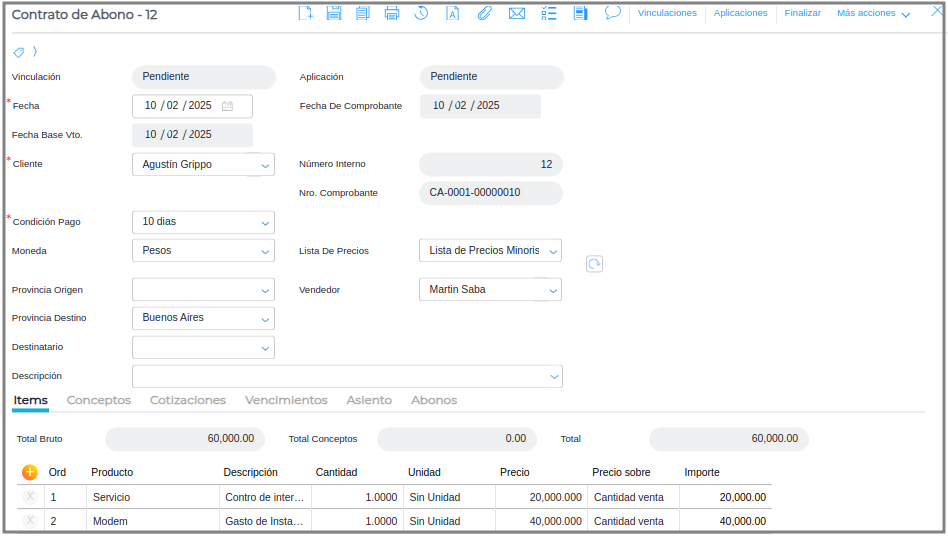
Task: Print the contract using the printer icon
Action: [x=392, y=13]
